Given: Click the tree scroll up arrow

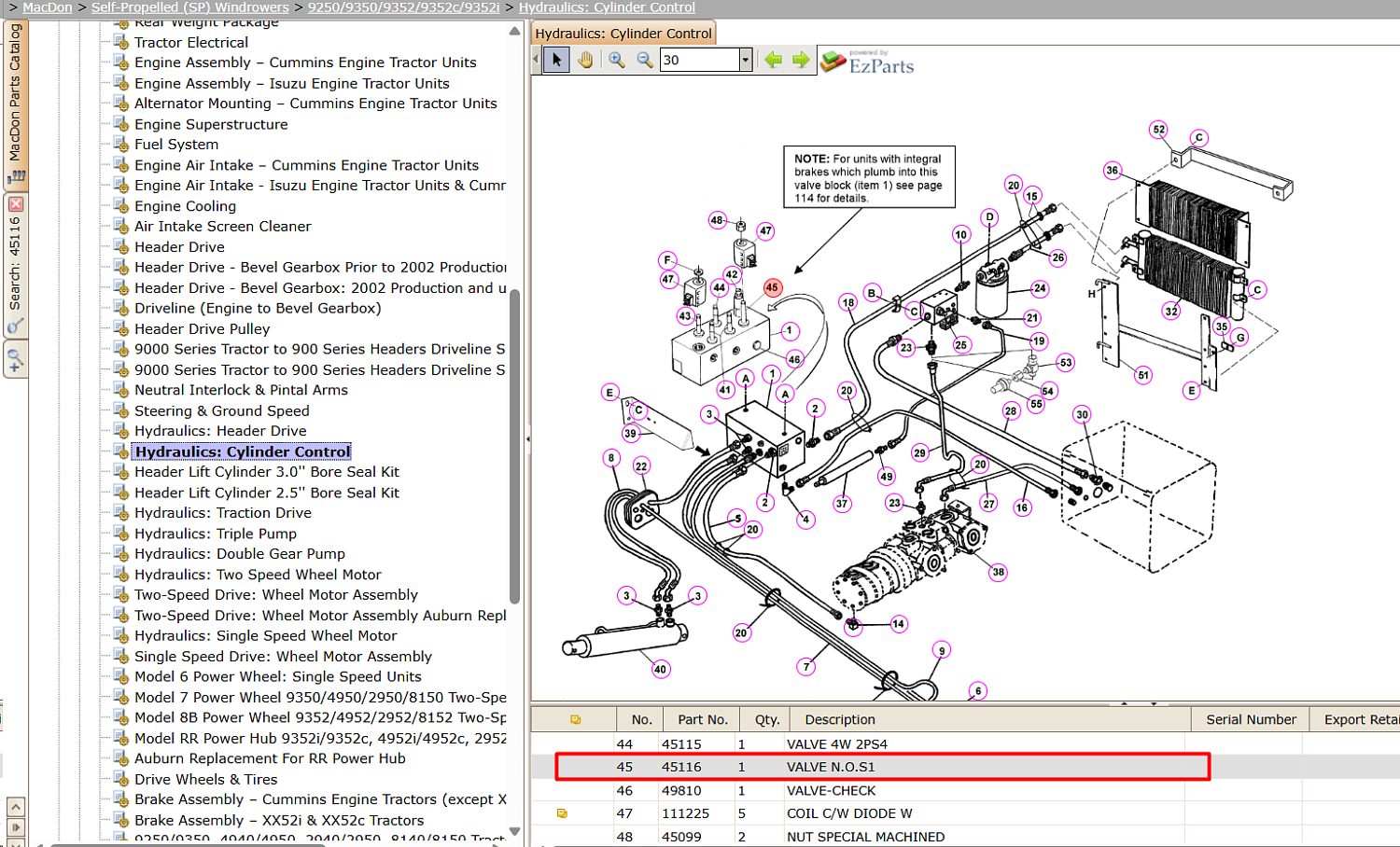Looking at the screenshot, I should tap(514, 31).
